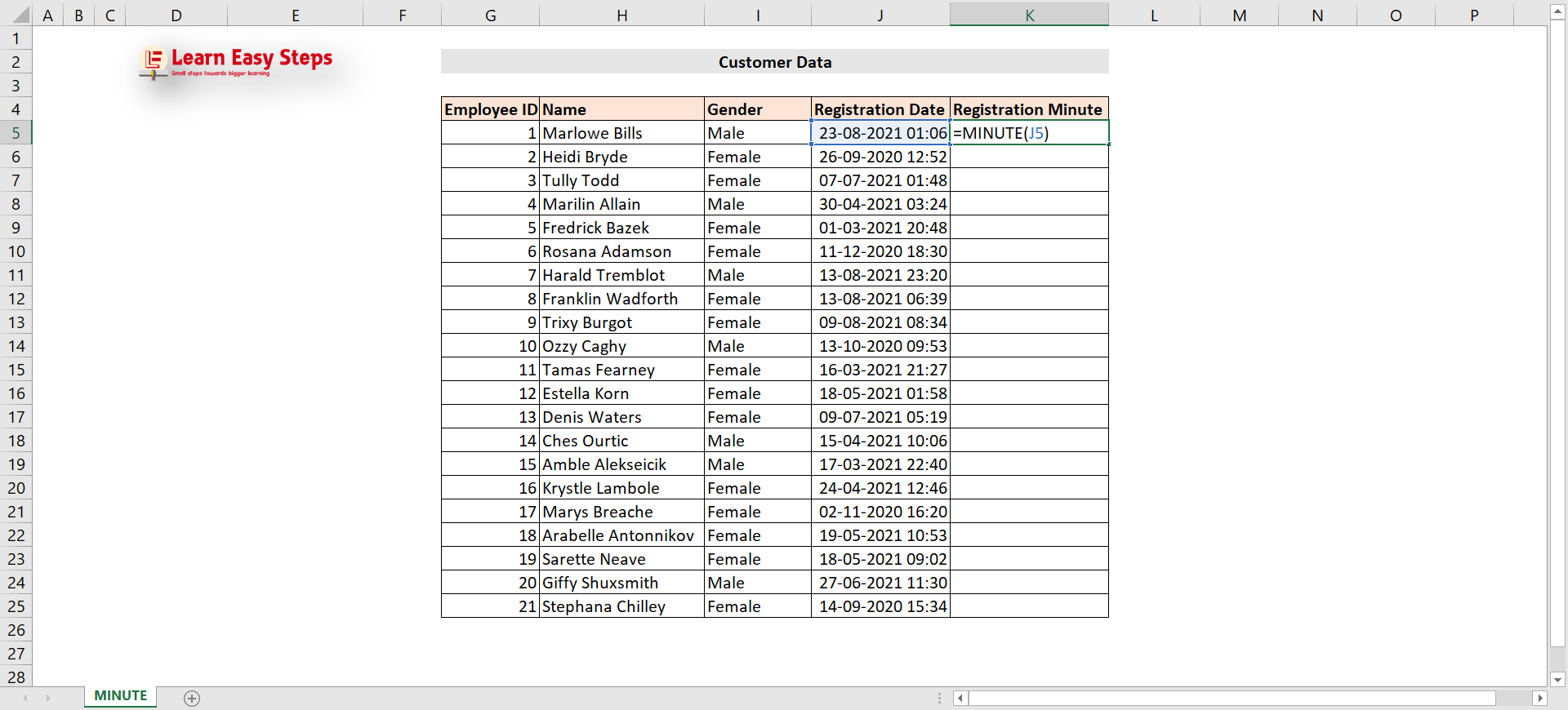
Task: Click the Giffy Shuxsmith cell
Action: point(622,583)
